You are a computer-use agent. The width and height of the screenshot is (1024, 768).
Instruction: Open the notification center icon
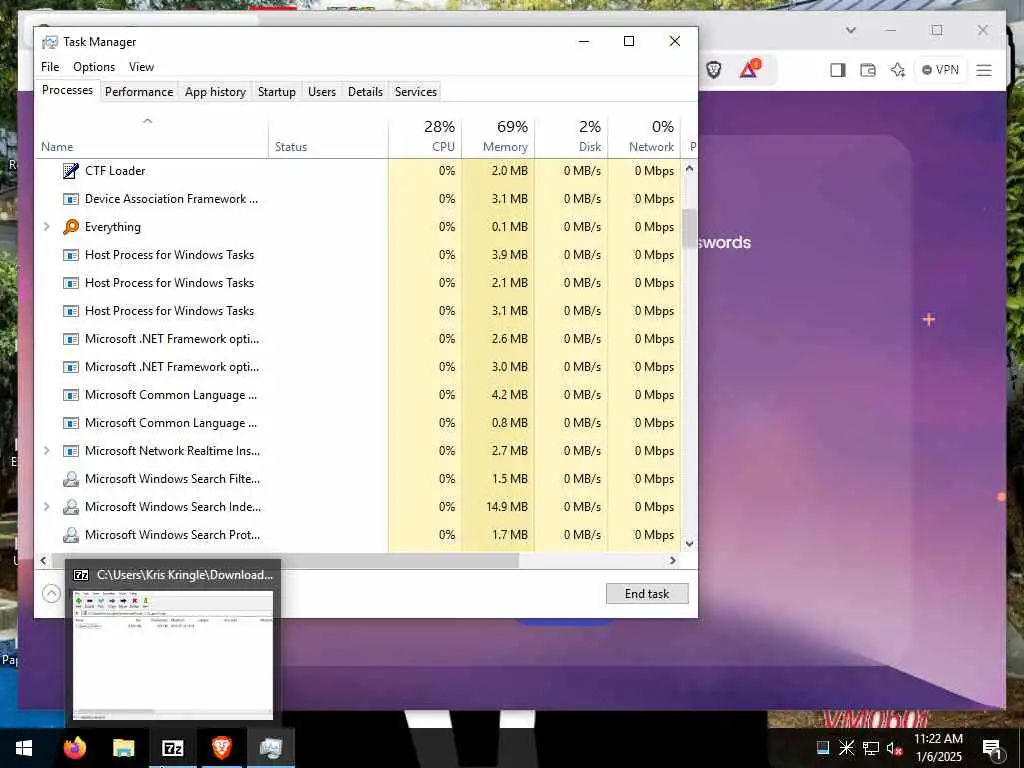[992, 749]
